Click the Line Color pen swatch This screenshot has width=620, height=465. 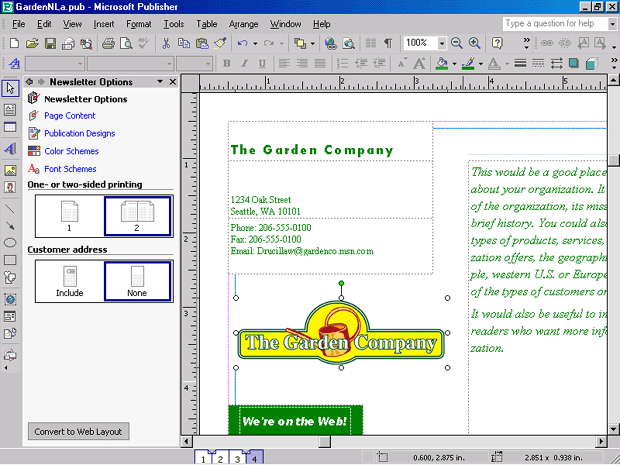click(469, 63)
